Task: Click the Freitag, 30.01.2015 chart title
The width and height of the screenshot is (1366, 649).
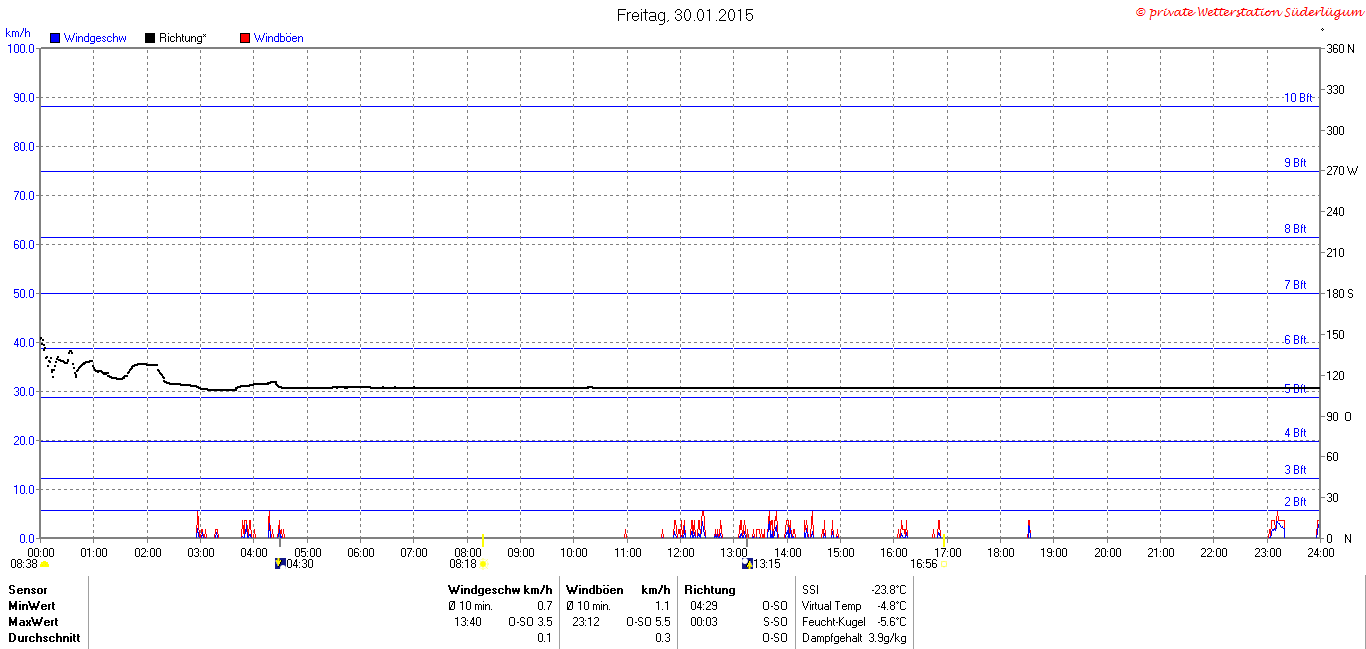Action: pyautogui.click(x=684, y=15)
